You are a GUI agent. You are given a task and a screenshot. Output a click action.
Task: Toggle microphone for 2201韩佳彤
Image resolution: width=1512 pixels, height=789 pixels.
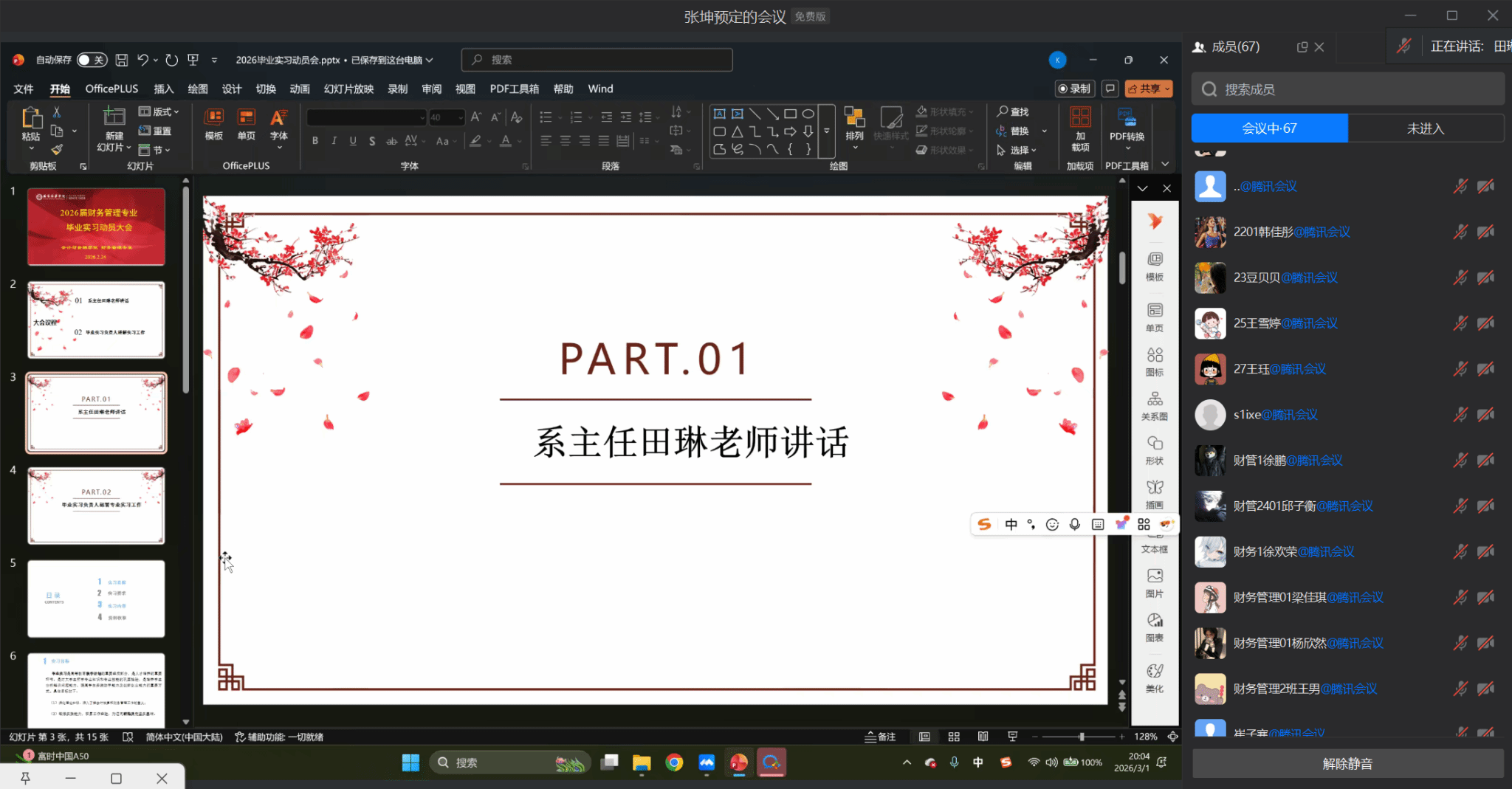[x=1460, y=232]
